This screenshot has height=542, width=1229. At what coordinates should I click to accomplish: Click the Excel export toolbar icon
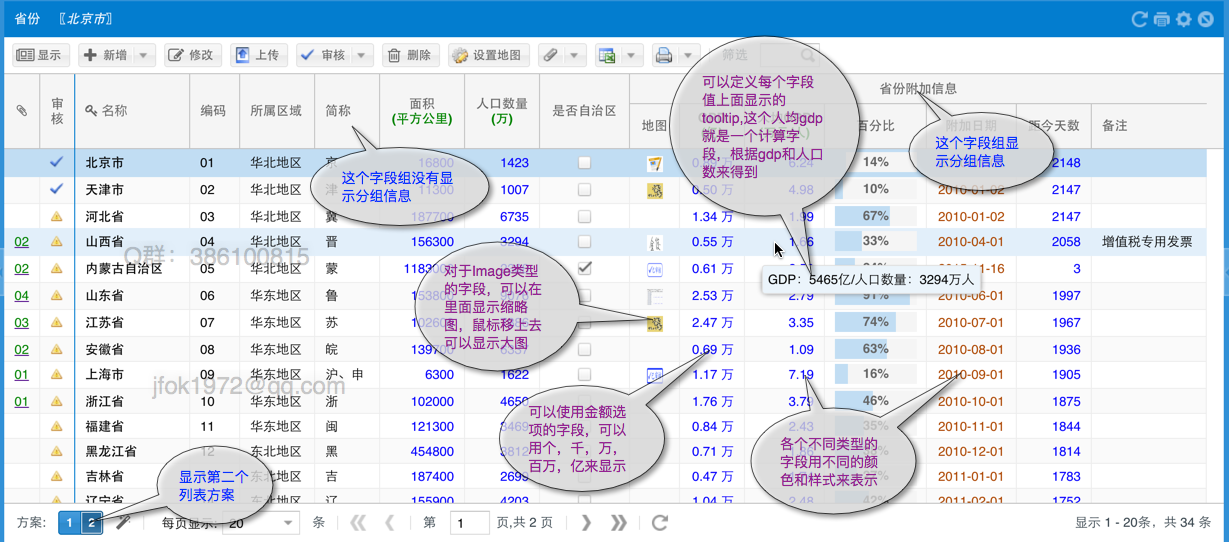click(606, 55)
